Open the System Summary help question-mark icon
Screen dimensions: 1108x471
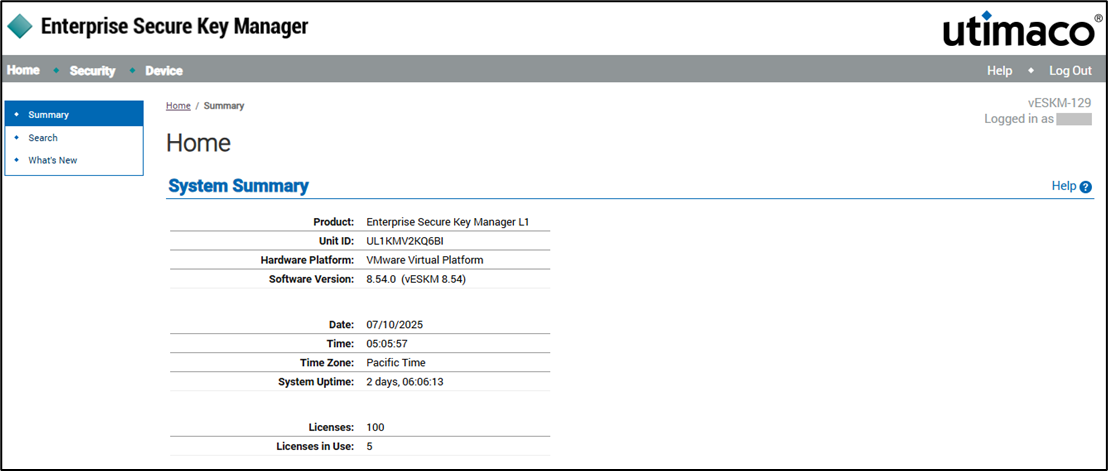(x=1086, y=187)
